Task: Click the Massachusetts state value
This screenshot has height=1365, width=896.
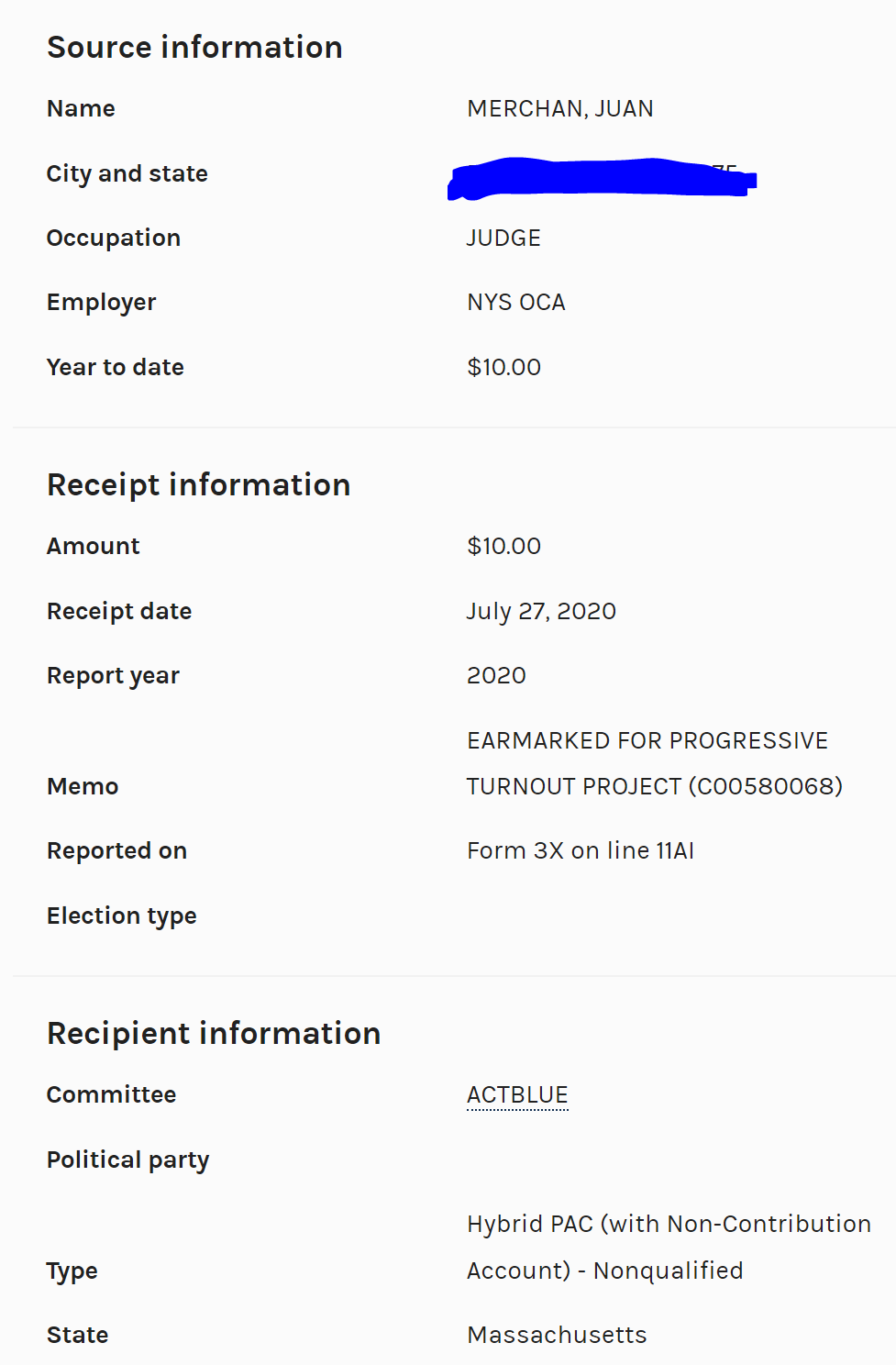Action: tap(557, 1336)
